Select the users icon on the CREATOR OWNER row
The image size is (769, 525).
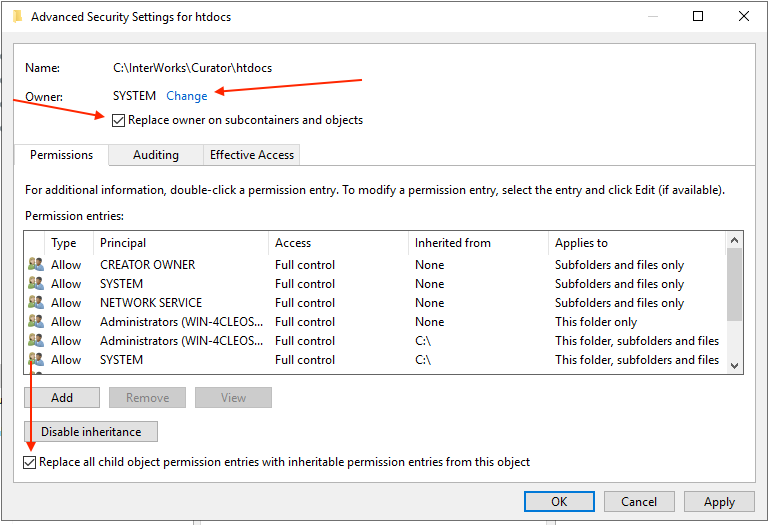coord(36,264)
